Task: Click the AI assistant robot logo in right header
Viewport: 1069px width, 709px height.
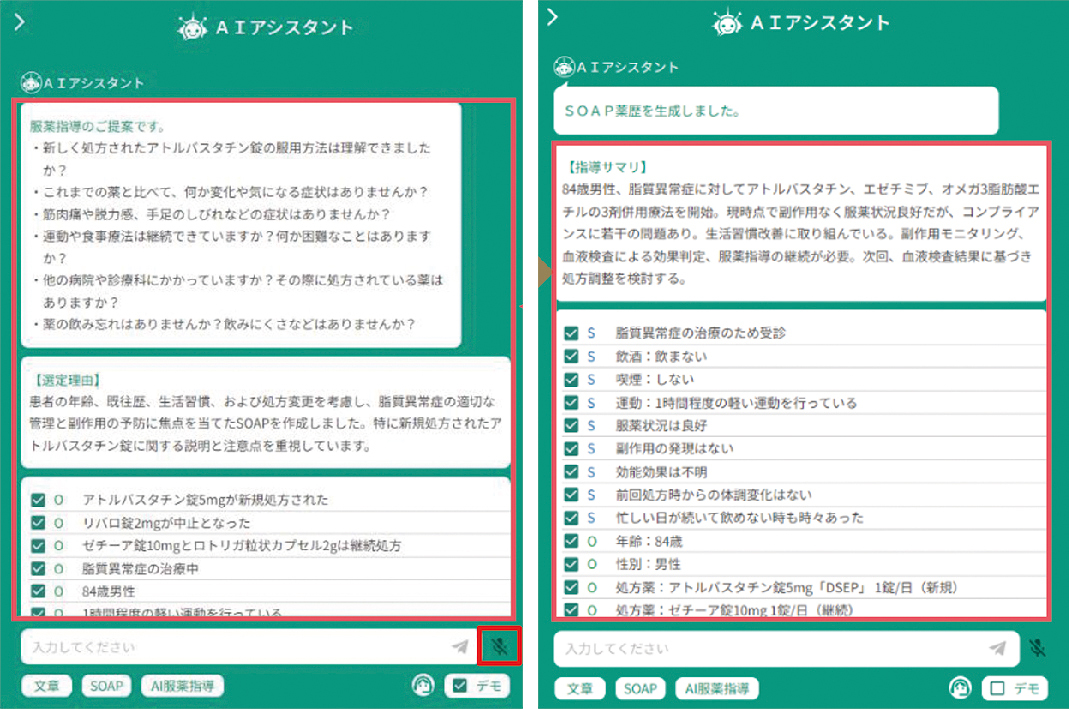Action: 727,23
